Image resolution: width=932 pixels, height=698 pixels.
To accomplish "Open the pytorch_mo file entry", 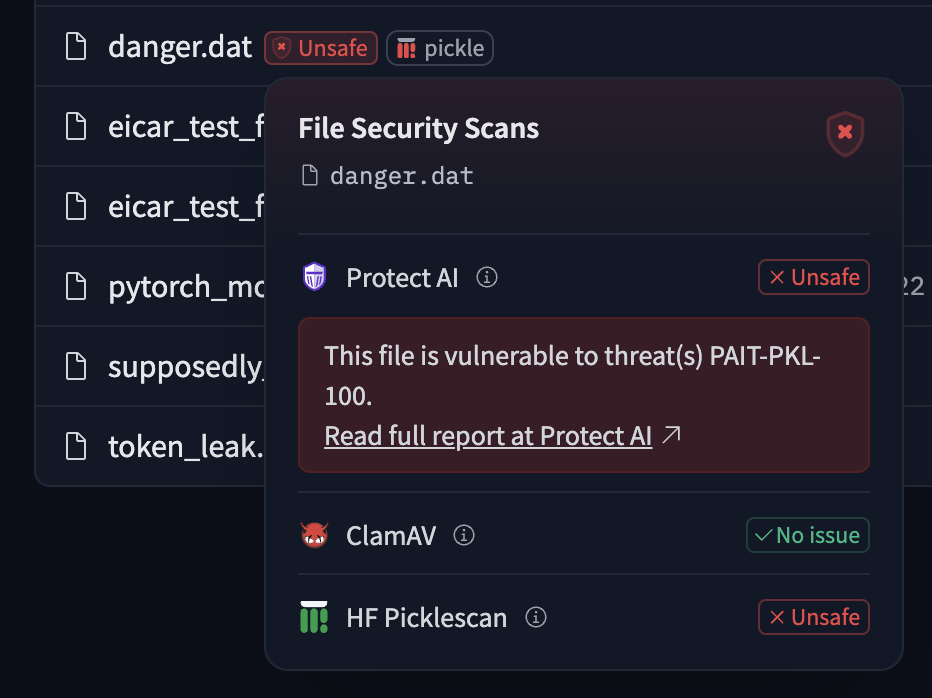I will coord(185,287).
